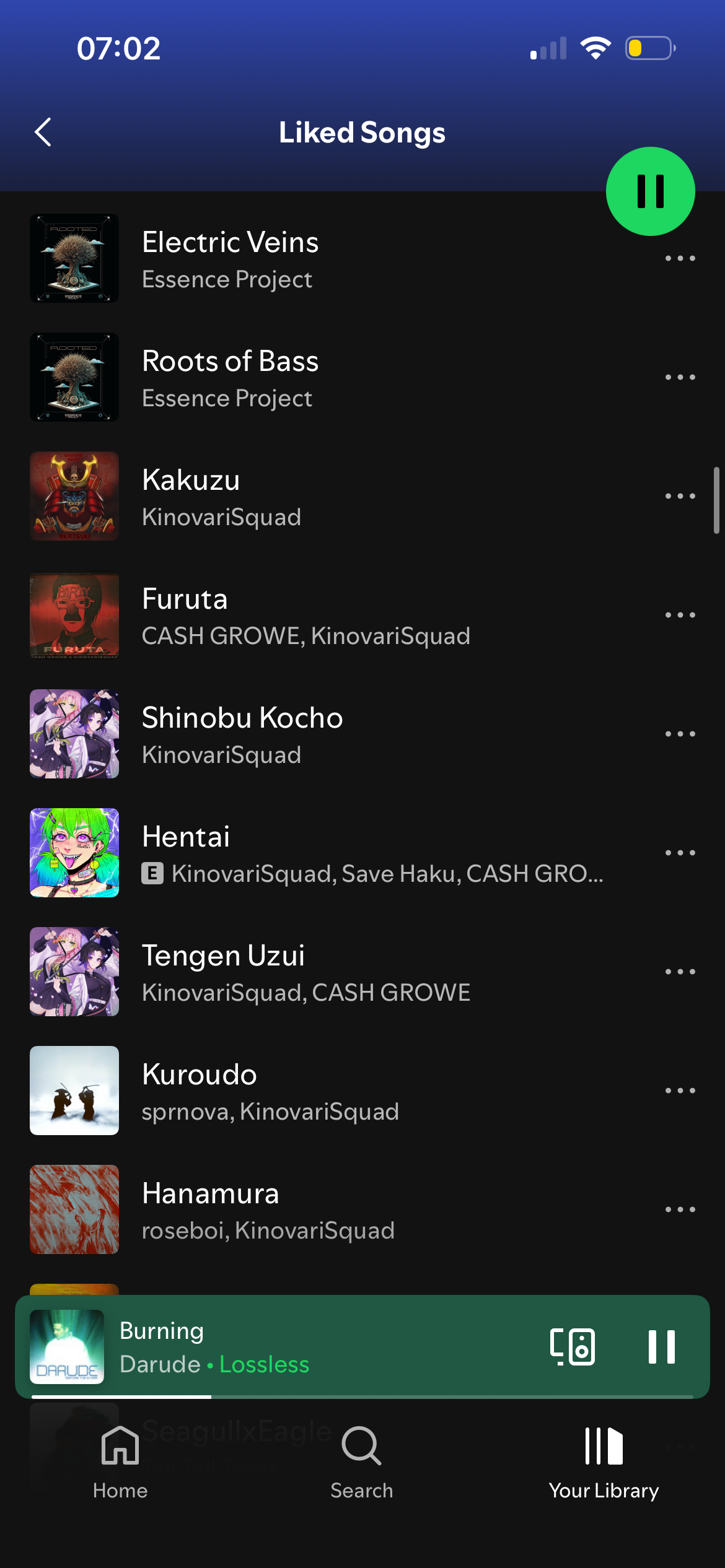Screen dimensions: 725x1568
Task: Pause playback with the large green button
Action: 650,191
